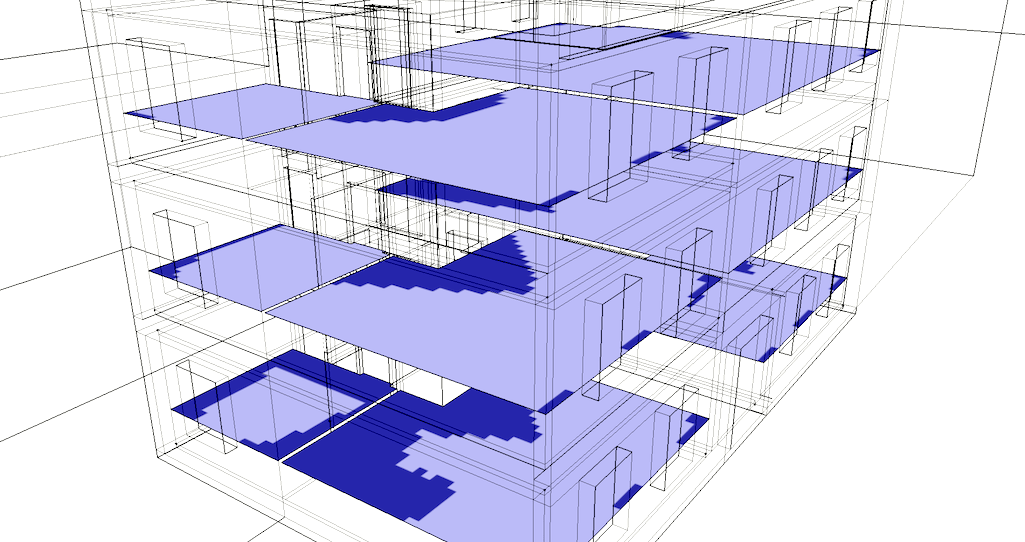Click the large central top-floor plane
This screenshot has height=542, width=1025.
tap(490, 147)
